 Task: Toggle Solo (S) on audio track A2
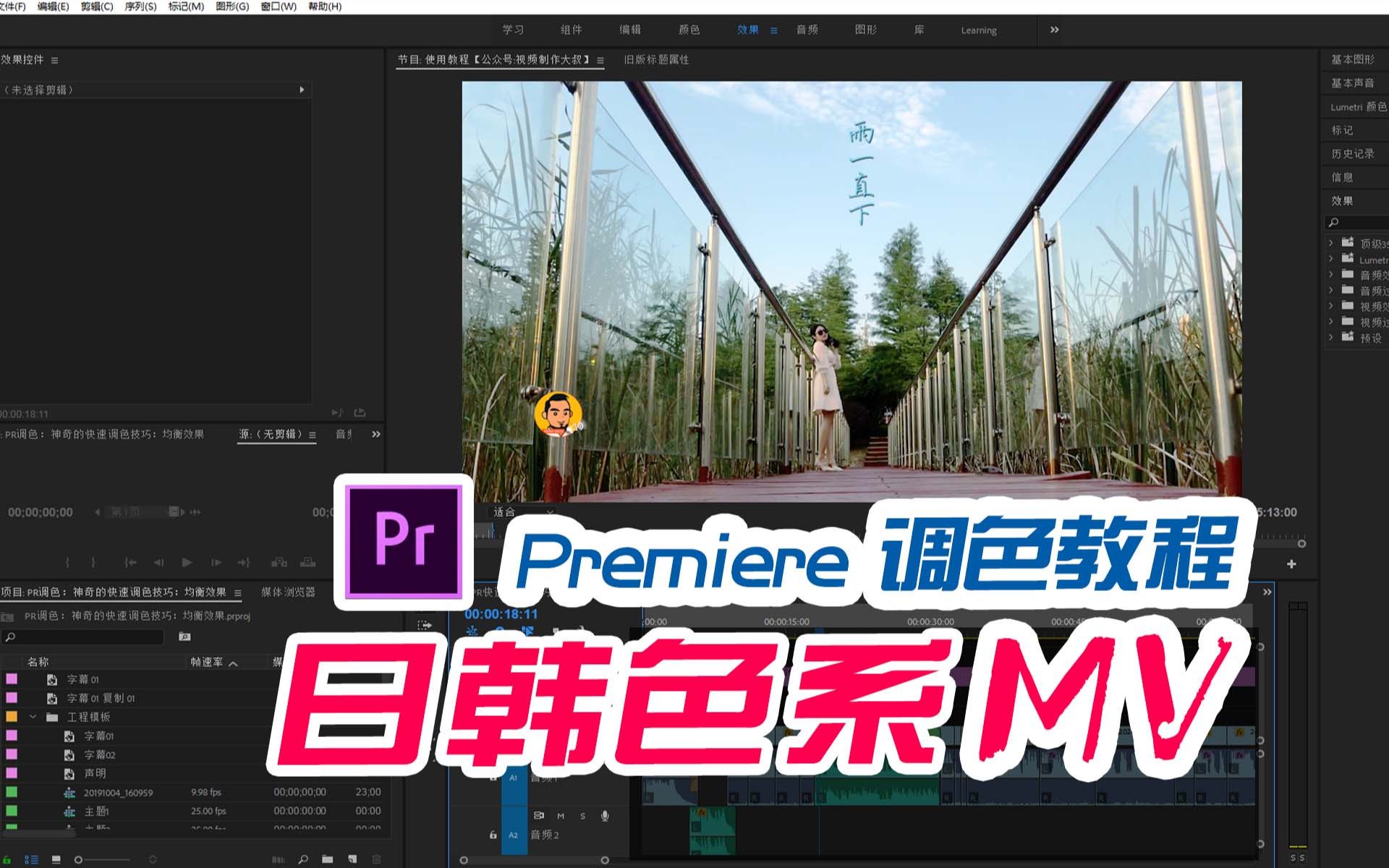[583, 816]
